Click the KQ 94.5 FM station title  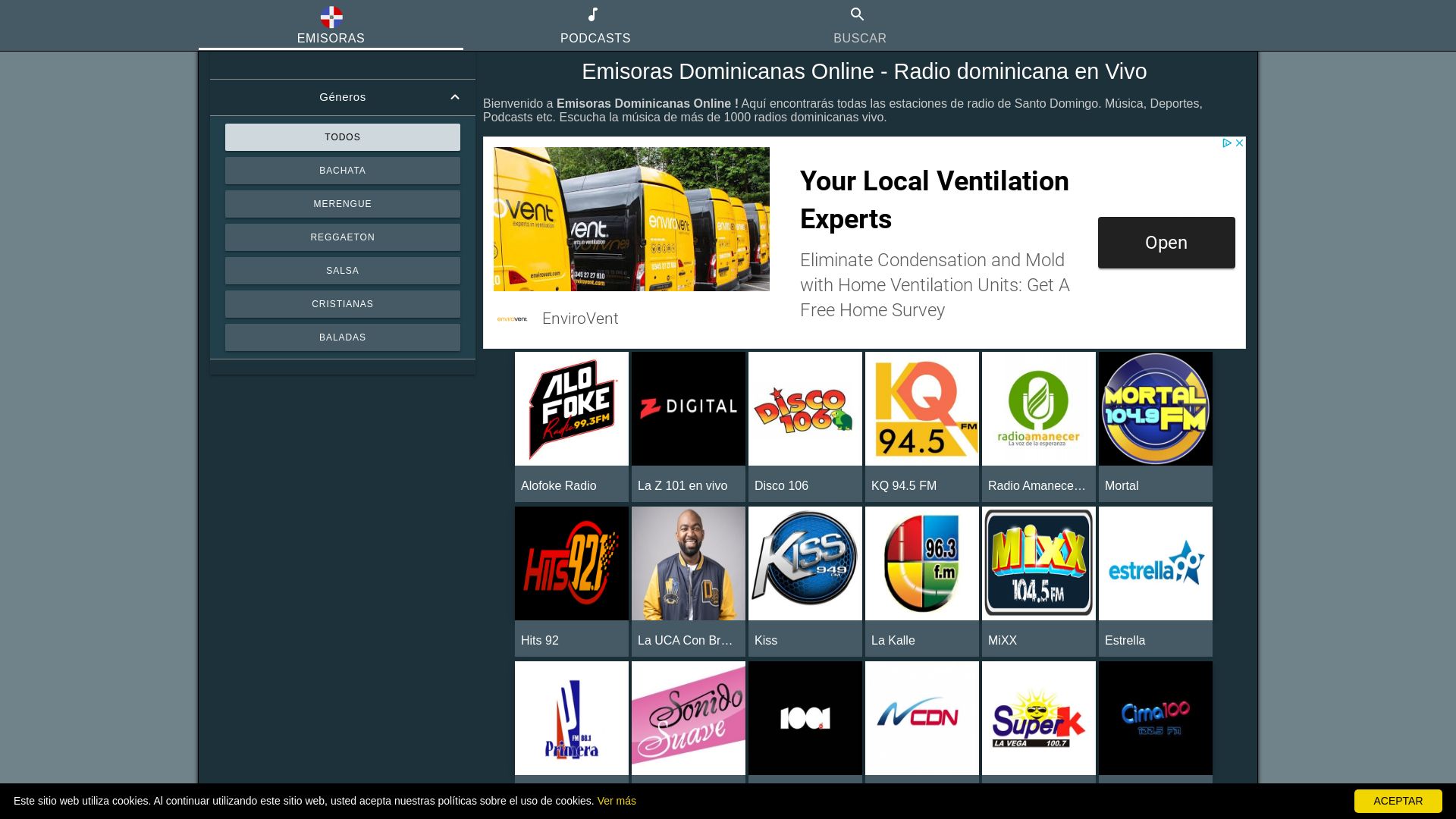904,485
